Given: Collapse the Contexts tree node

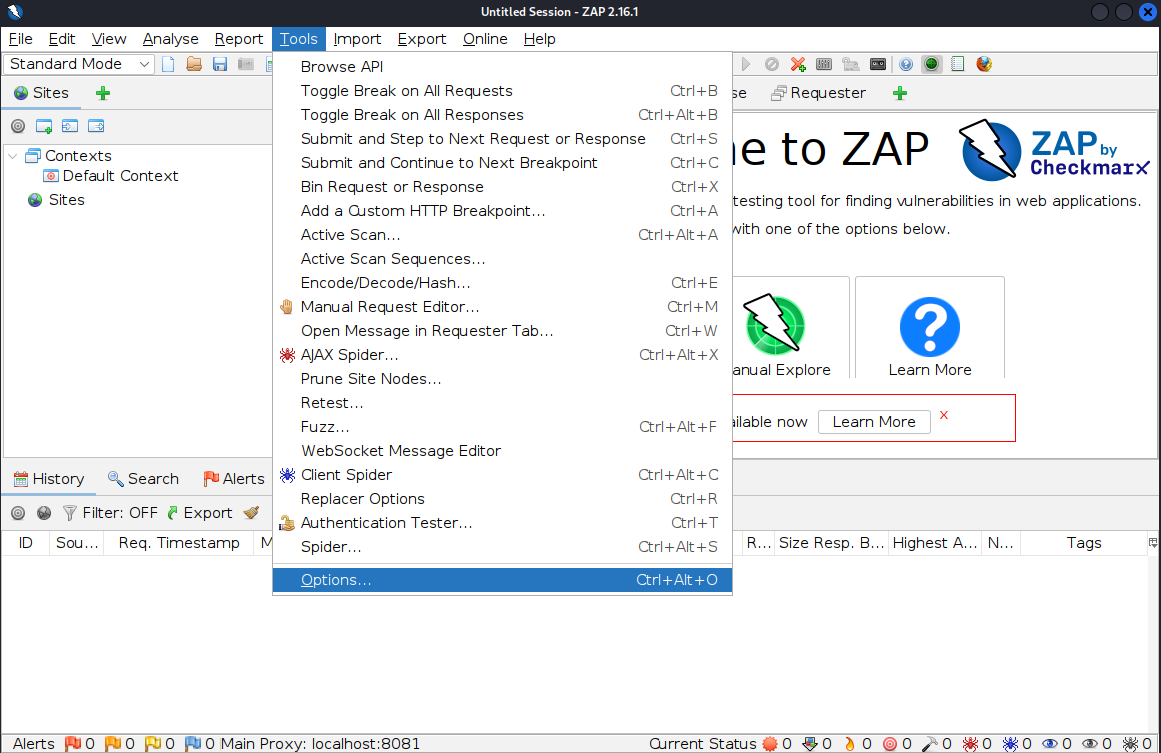Looking at the screenshot, I should (13, 156).
